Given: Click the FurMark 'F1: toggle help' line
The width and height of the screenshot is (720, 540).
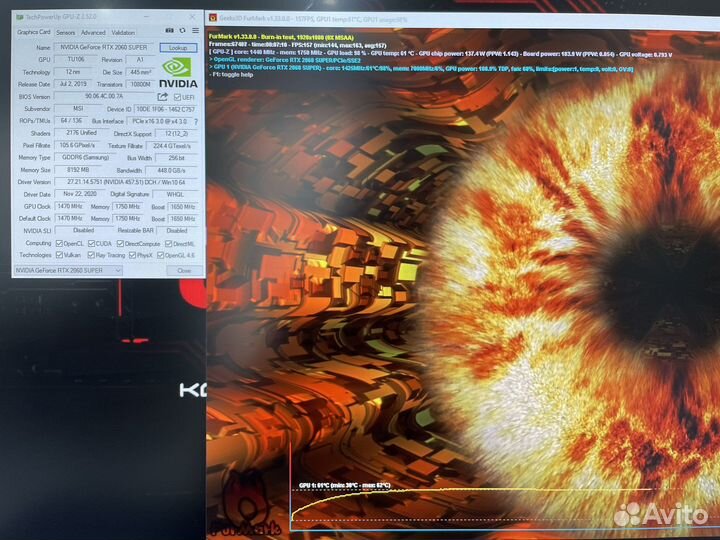Looking at the screenshot, I should tap(231, 75).
